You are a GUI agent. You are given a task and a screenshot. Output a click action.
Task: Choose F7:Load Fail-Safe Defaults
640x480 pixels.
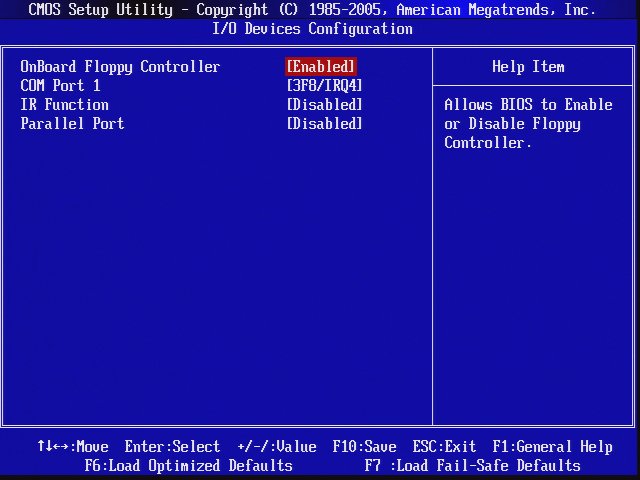pos(472,466)
